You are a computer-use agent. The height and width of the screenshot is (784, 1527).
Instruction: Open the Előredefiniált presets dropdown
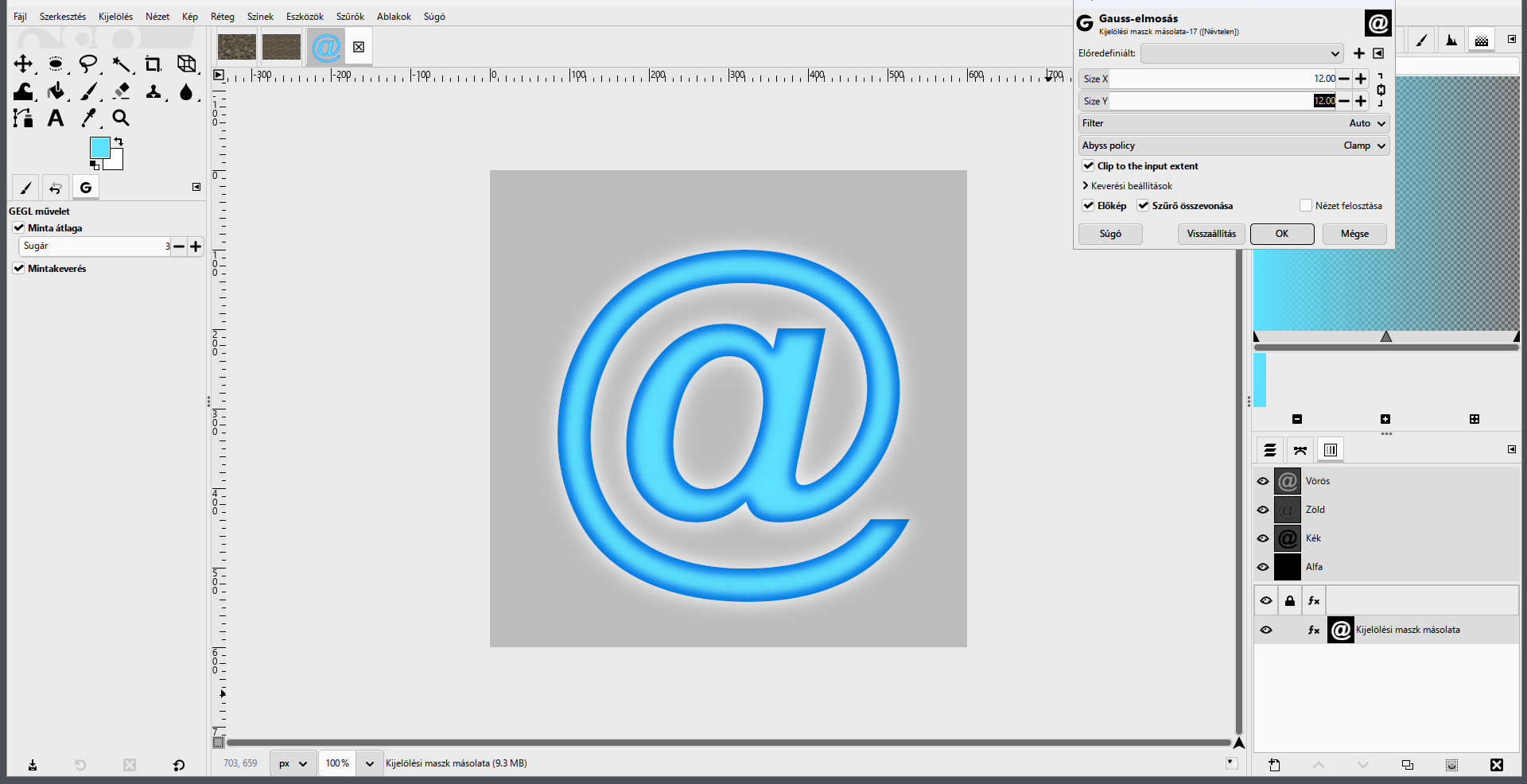click(x=1242, y=54)
